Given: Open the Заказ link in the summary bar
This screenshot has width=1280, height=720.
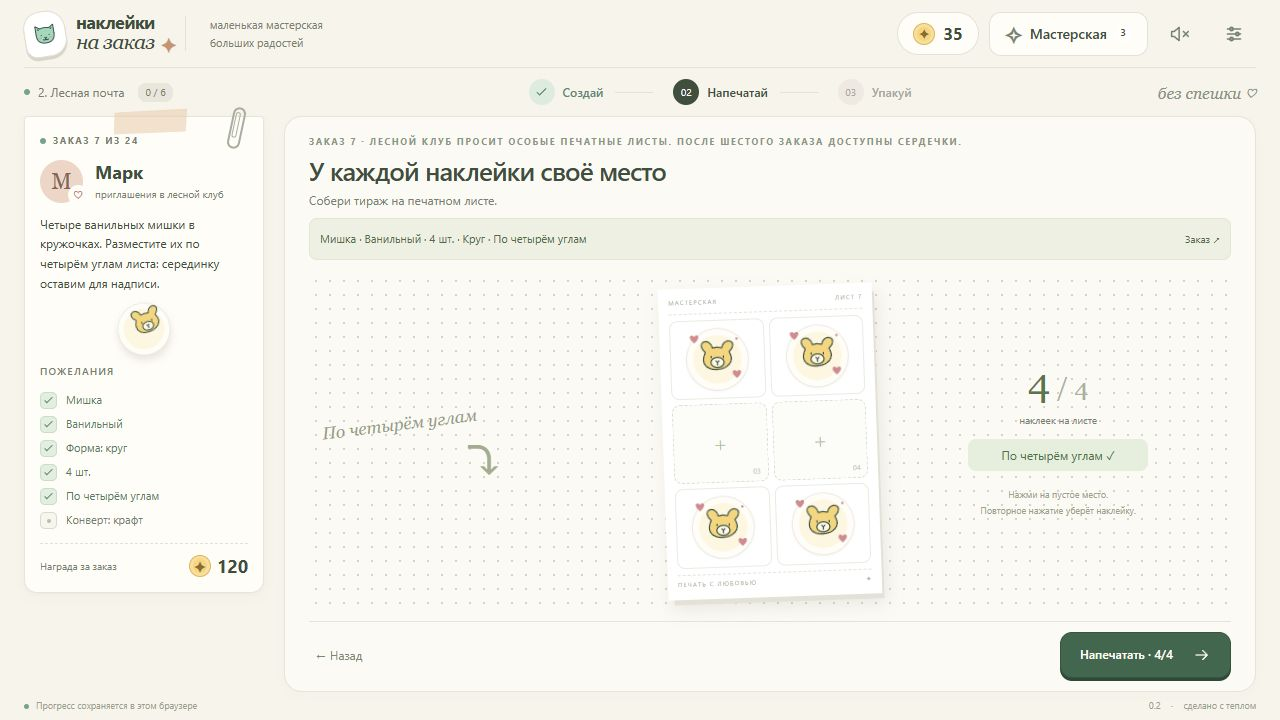Looking at the screenshot, I should 1202,240.
